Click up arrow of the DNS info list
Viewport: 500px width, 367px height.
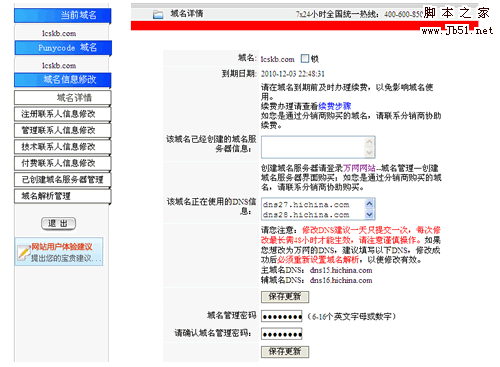click(x=369, y=204)
